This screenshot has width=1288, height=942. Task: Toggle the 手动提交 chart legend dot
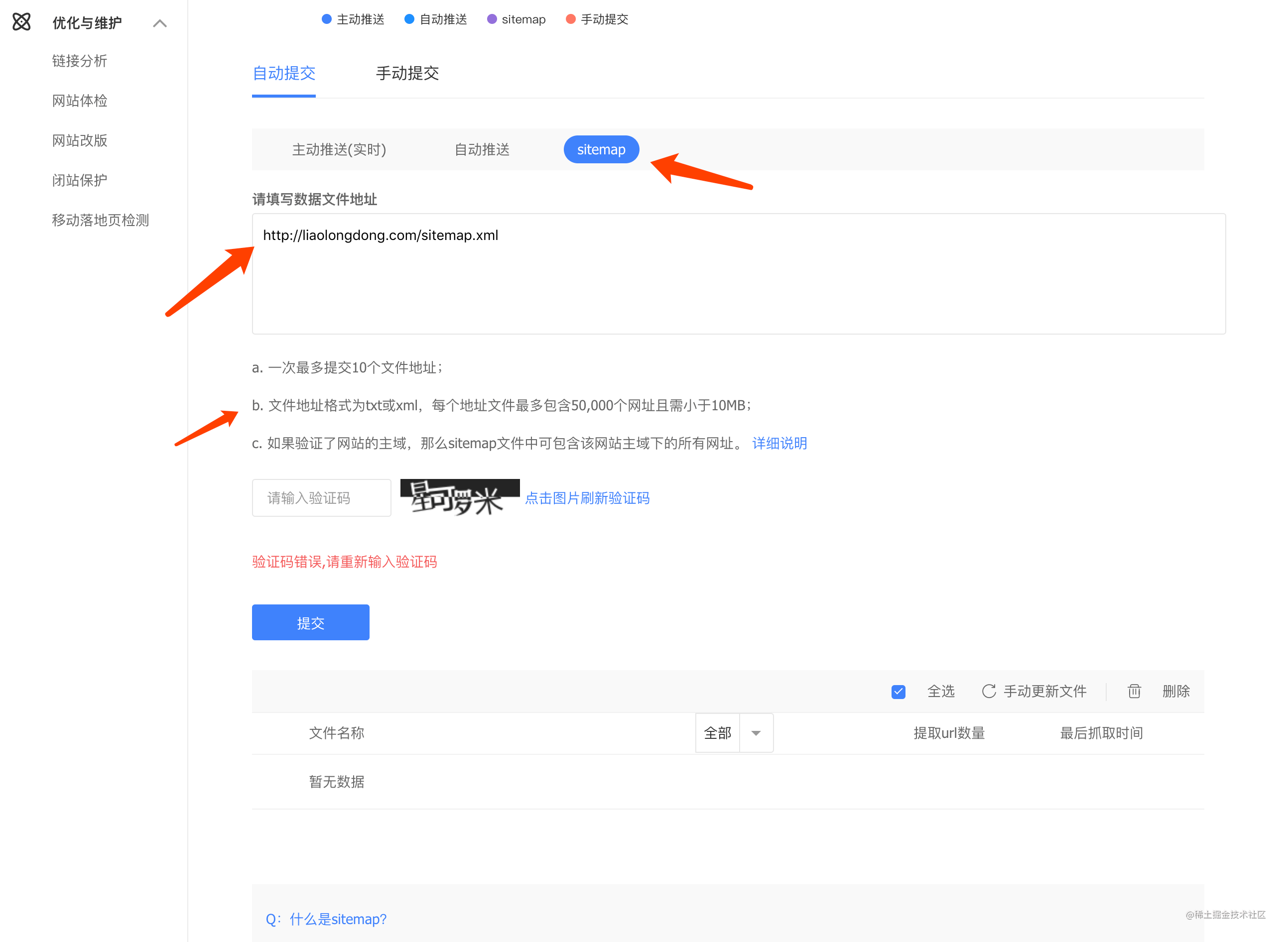click(x=570, y=19)
